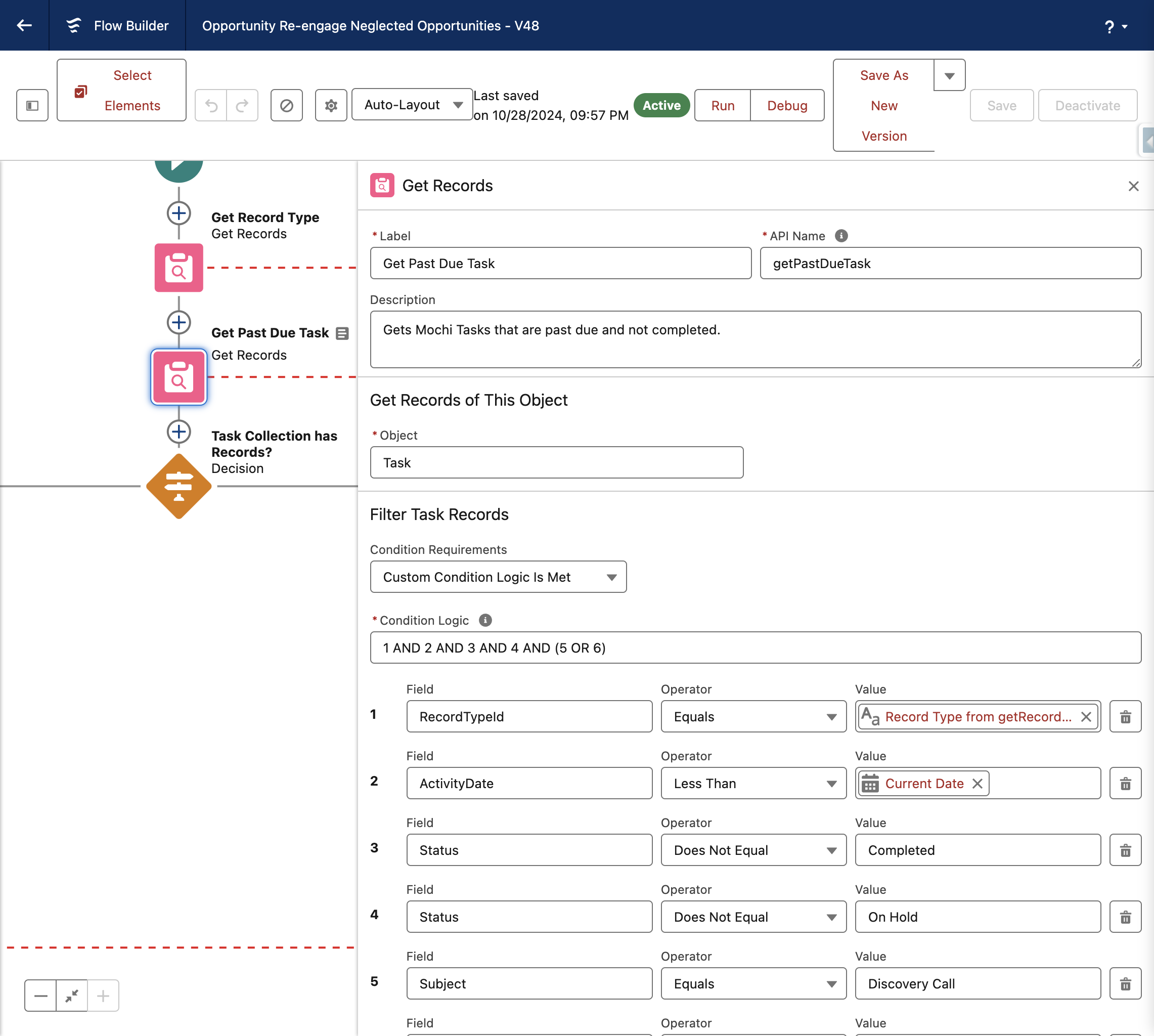1154x1036 pixels.
Task: Click the Label input field
Action: tap(560, 263)
